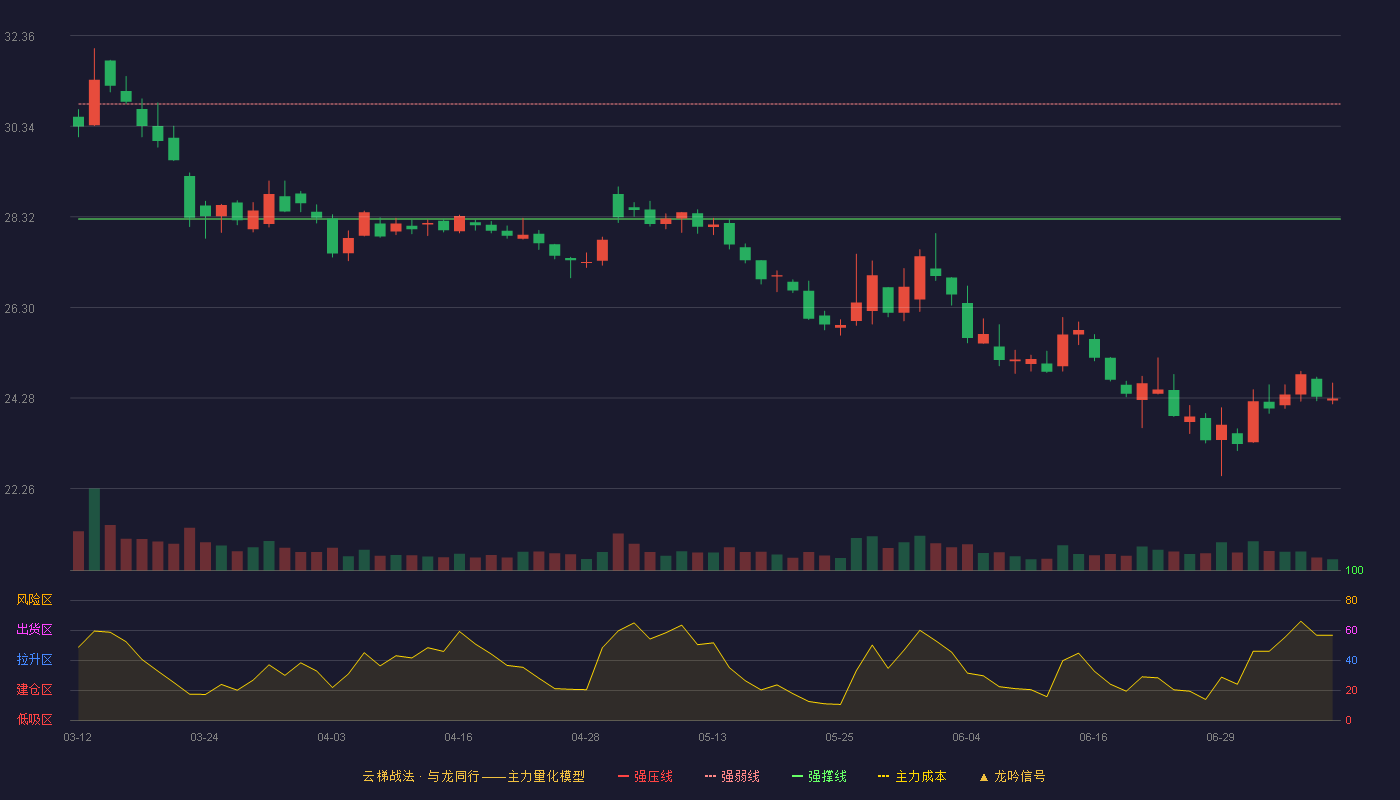Click the 03-12 date label

(77, 737)
